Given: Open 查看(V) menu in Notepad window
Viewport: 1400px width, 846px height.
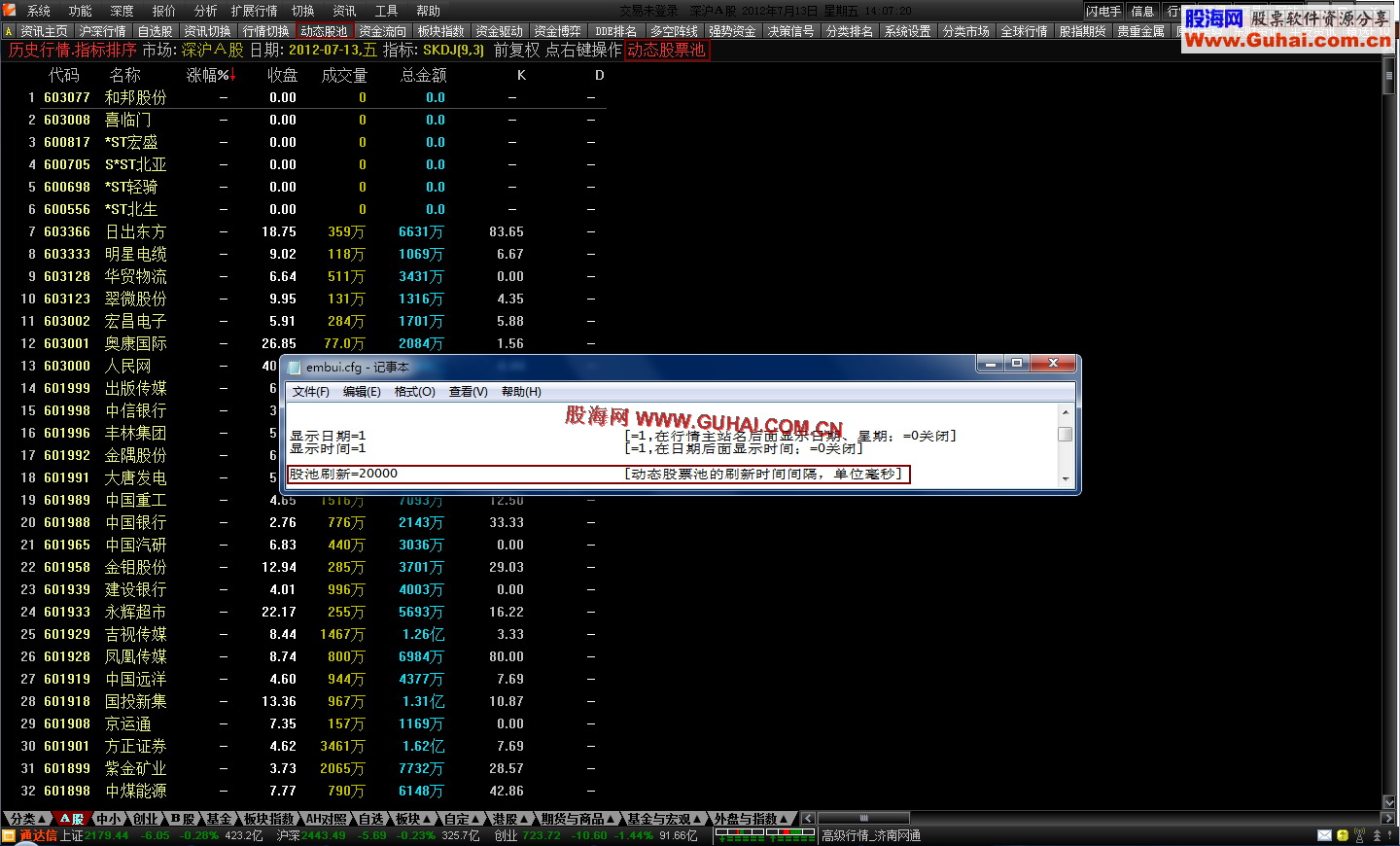Looking at the screenshot, I should point(468,392).
